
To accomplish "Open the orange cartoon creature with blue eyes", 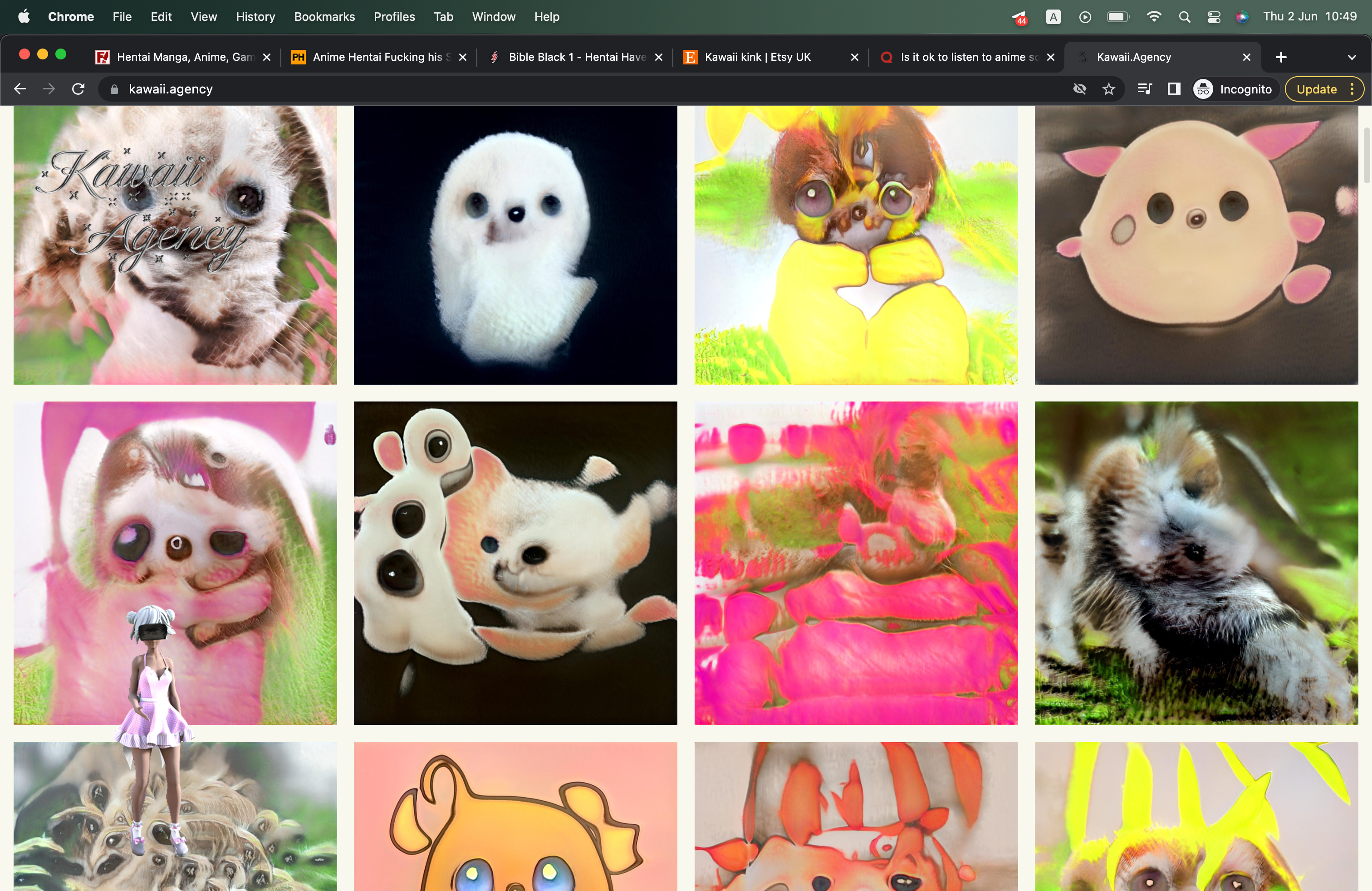I will (515, 817).
